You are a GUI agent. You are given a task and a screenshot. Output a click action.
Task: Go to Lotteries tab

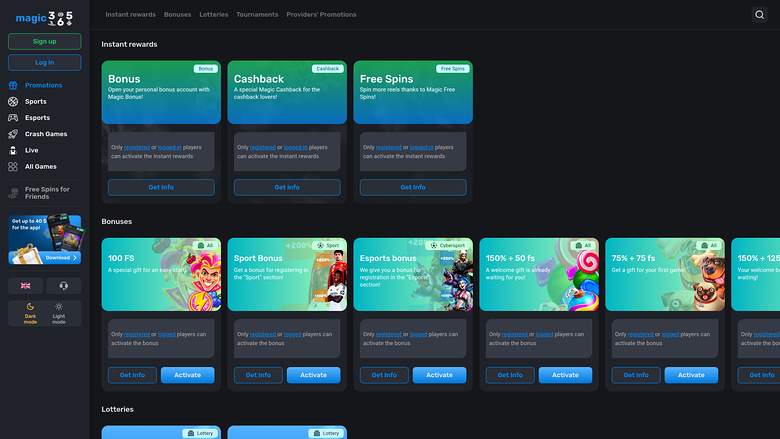click(214, 14)
